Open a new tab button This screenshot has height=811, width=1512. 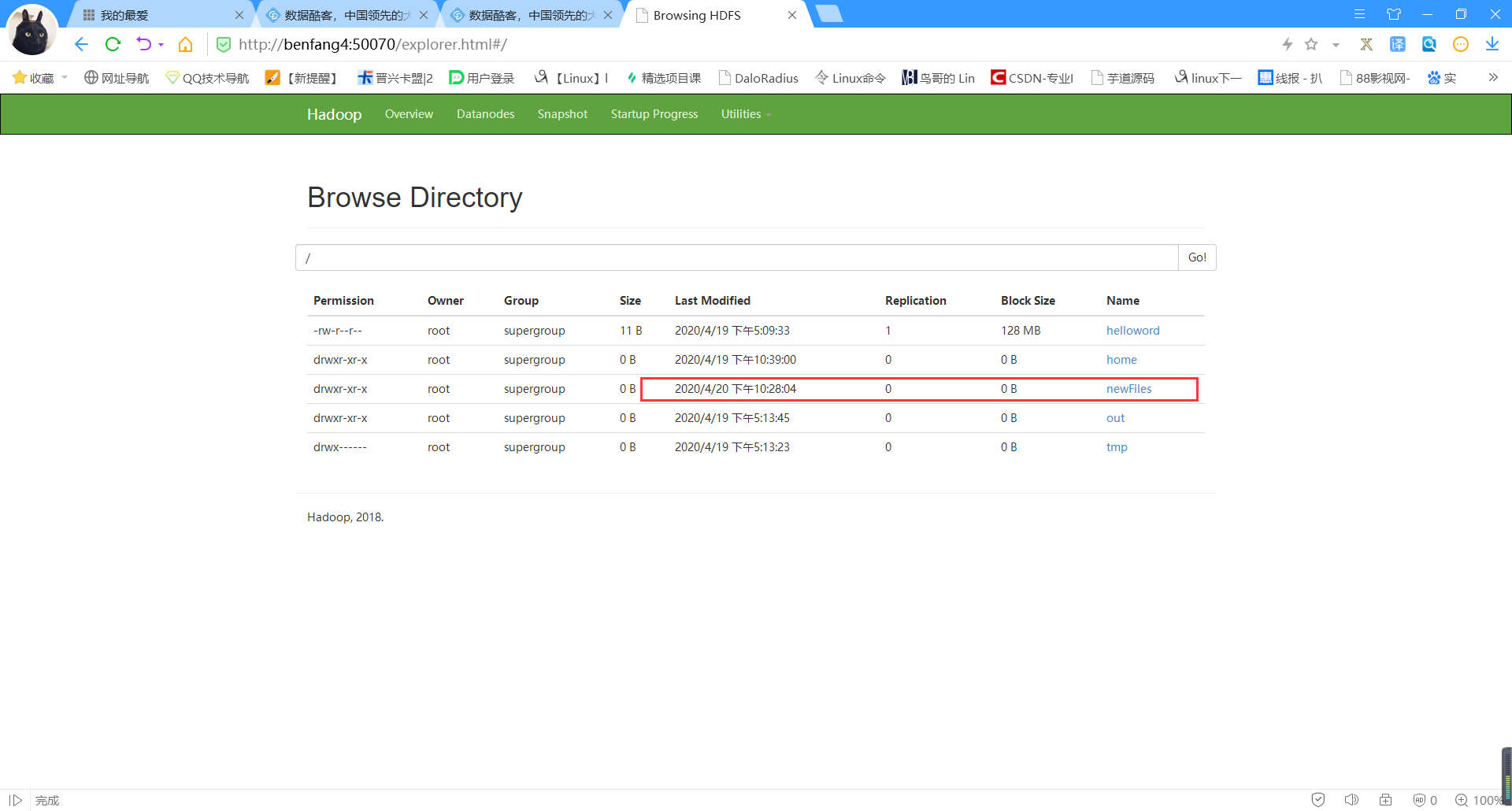pos(828,13)
